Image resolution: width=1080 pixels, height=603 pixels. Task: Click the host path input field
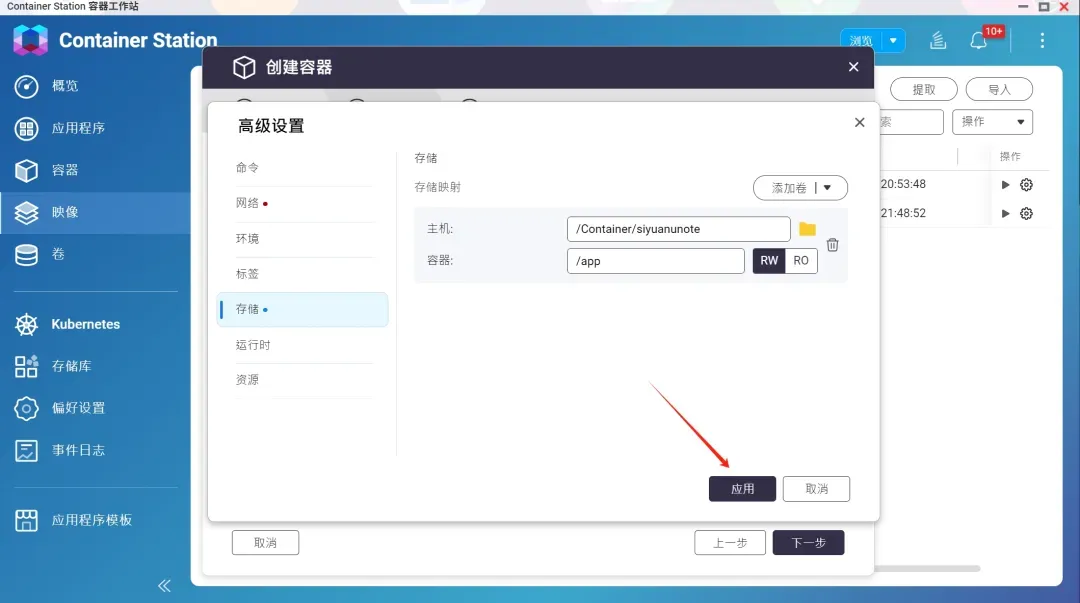click(x=678, y=229)
